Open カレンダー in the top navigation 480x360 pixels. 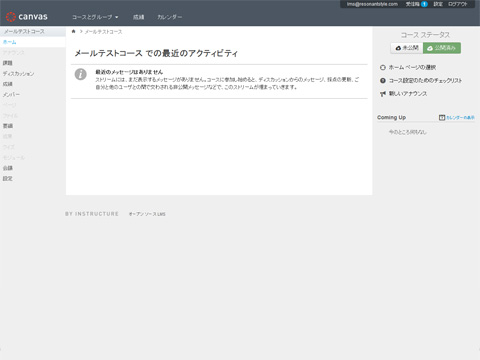[x=169, y=17]
